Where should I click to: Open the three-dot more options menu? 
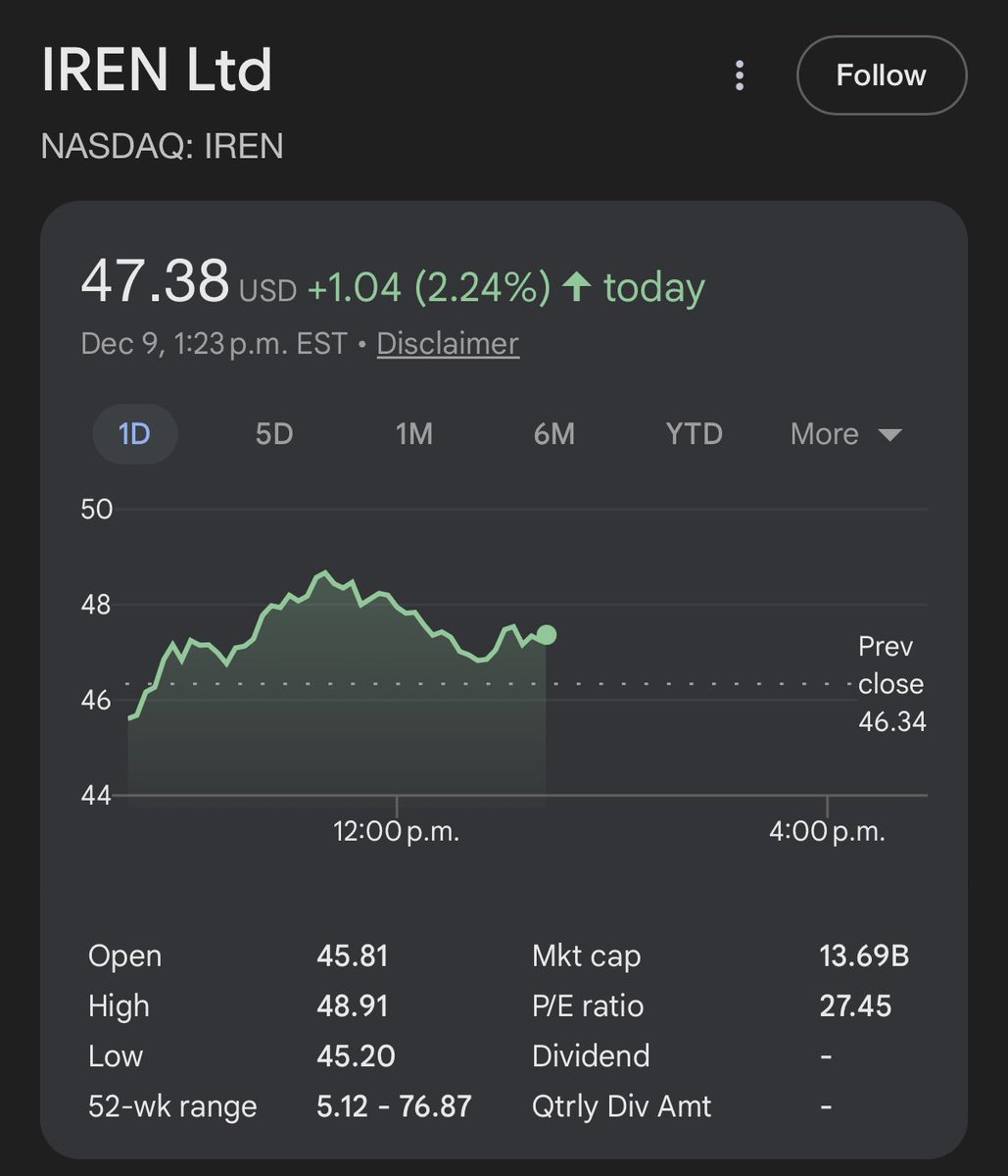[x=740, y=75]
